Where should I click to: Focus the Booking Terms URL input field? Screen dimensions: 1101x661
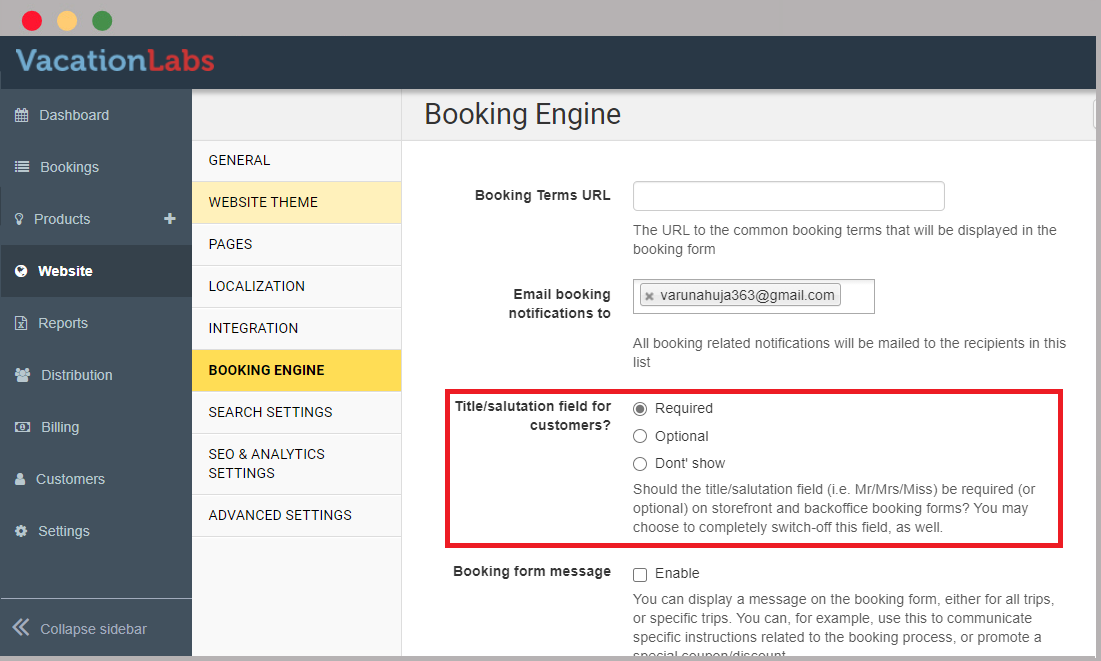(x=788, y=196)
